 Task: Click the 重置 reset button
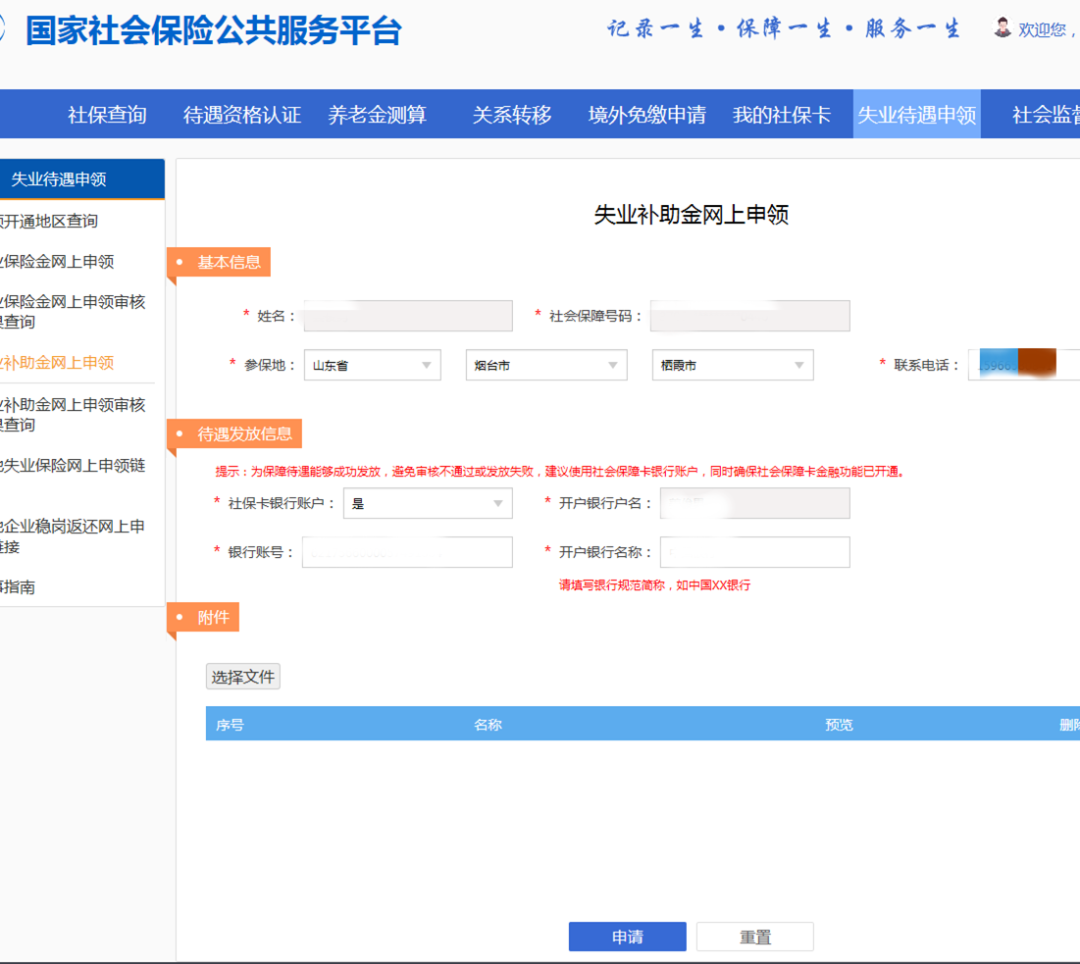point(755,937)
